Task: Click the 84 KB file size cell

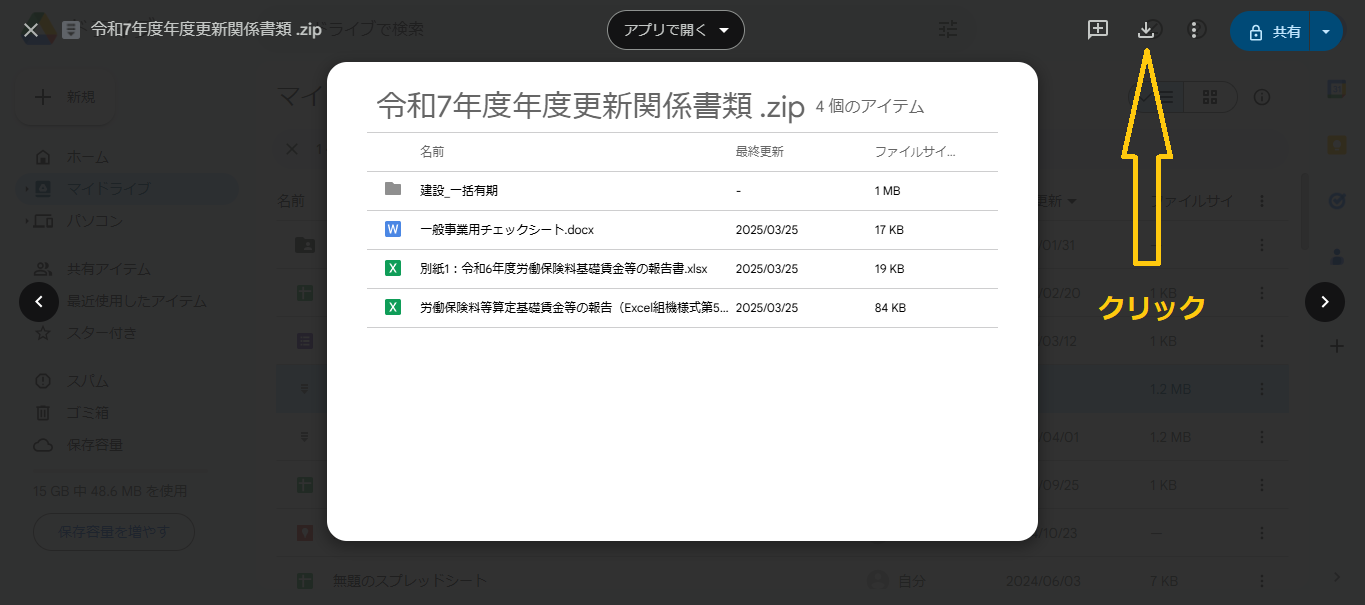Action: coord(890,307)
